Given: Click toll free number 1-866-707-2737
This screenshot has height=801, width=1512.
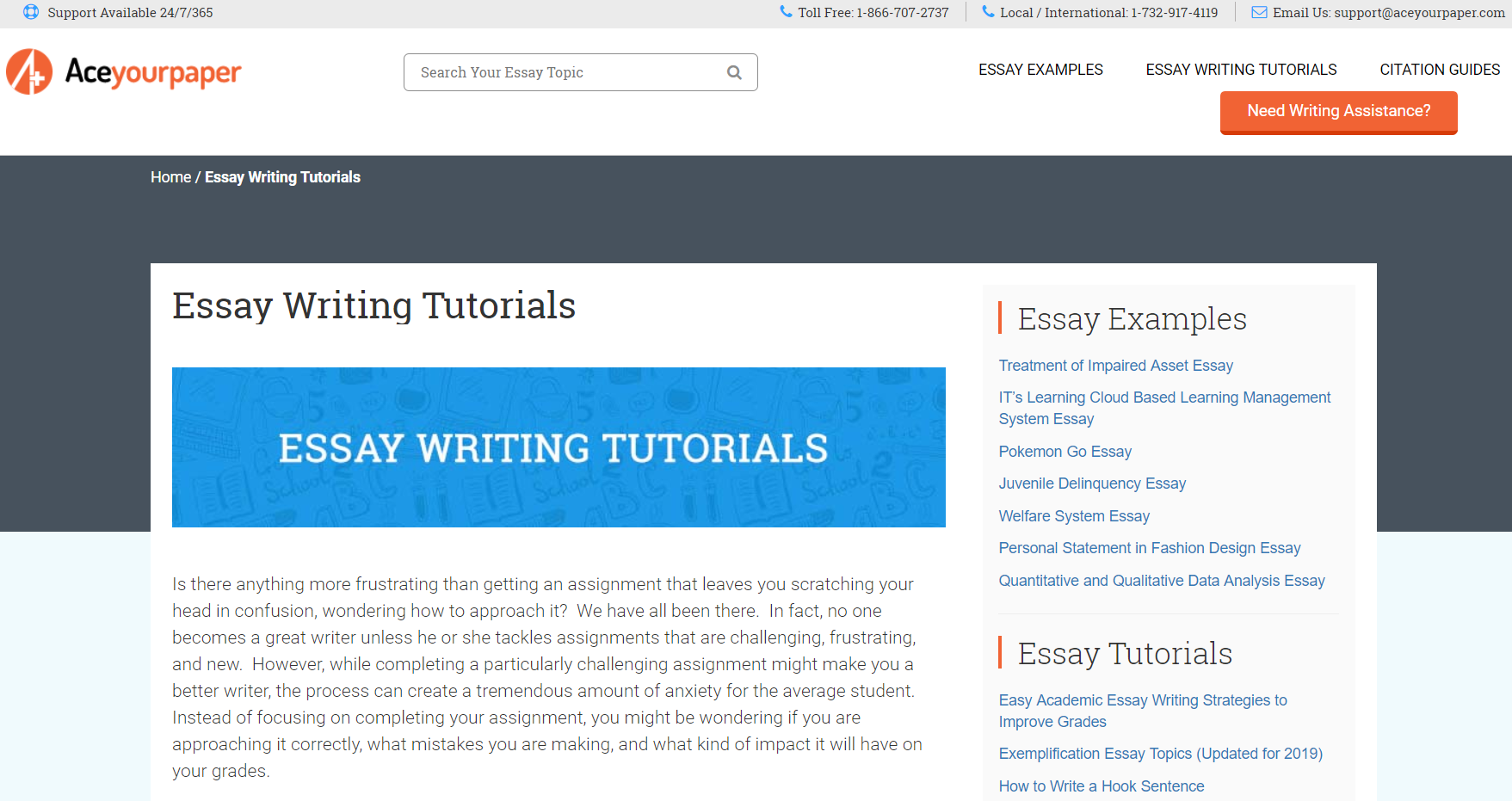Looking at the screenshot, I should click(903, 13).
